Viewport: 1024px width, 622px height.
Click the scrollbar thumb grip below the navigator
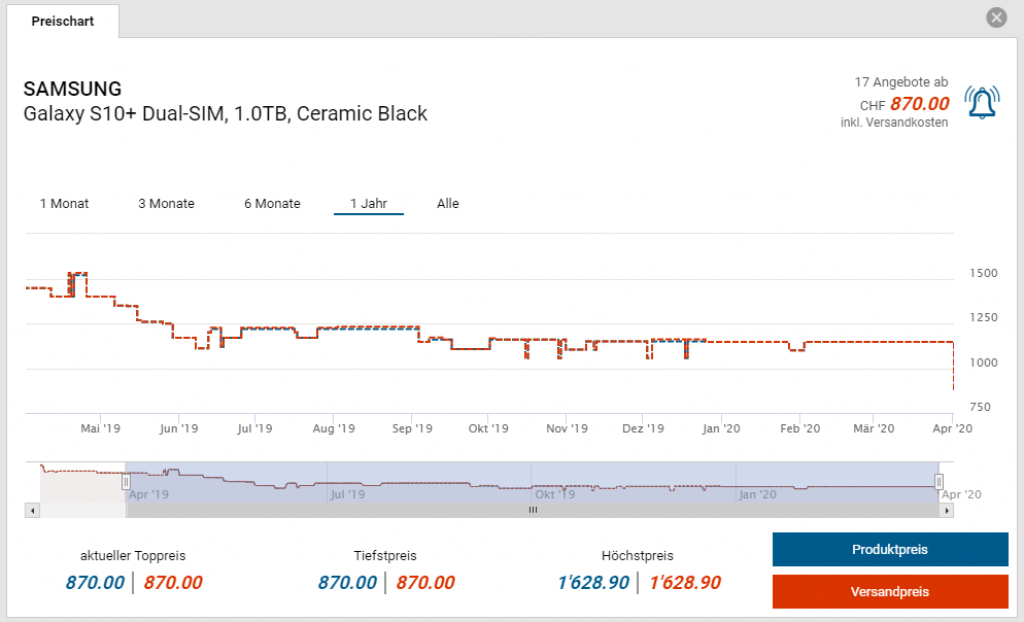[x=533, y=510]
